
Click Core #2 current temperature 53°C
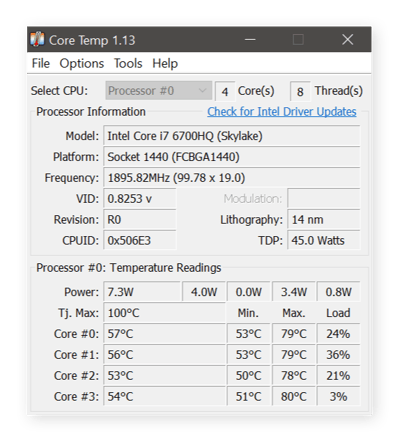[x=164, y=376]
